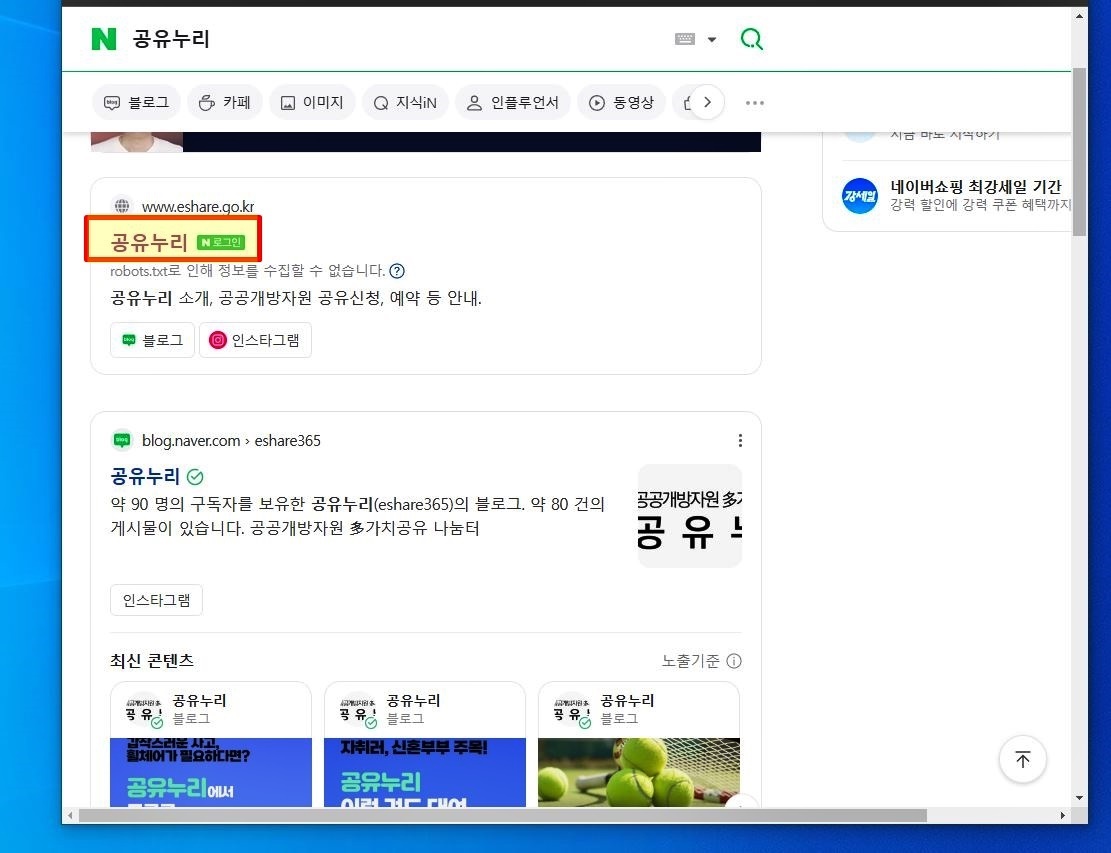Click the Naver N logo
This screenshot has width=1111, height=853.
pos(104,39)
